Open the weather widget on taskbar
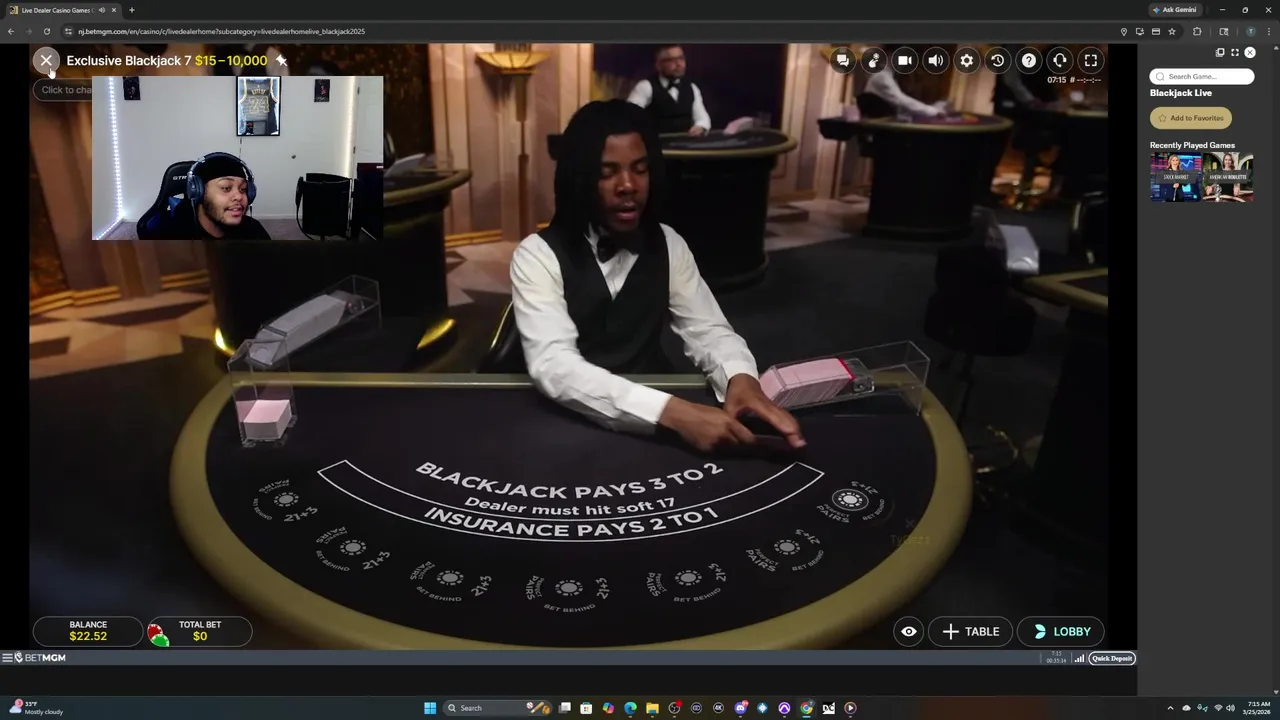The width and height of the screenshot is (1280, 720). point(36,708)
